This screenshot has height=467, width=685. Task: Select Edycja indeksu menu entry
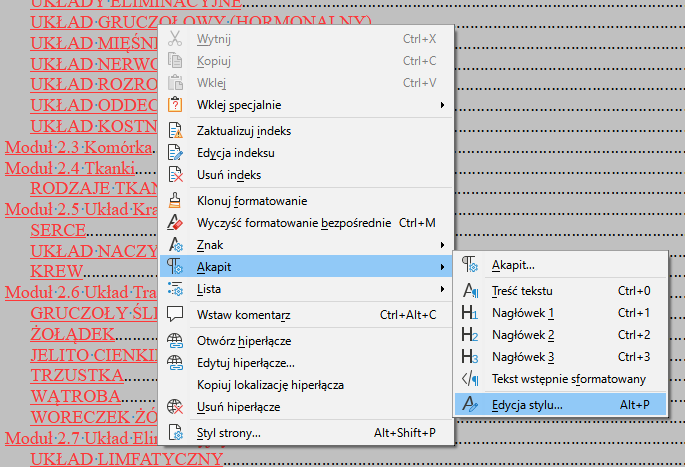pos(306,153)
